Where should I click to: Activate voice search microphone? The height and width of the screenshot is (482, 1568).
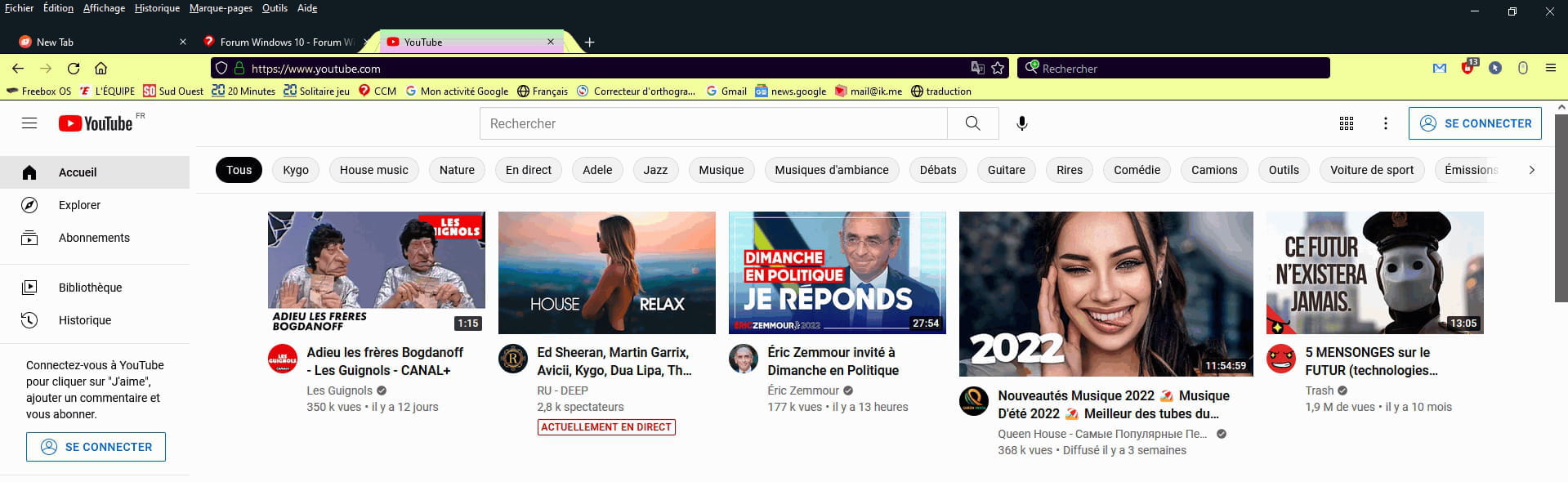coord(1021,123)
